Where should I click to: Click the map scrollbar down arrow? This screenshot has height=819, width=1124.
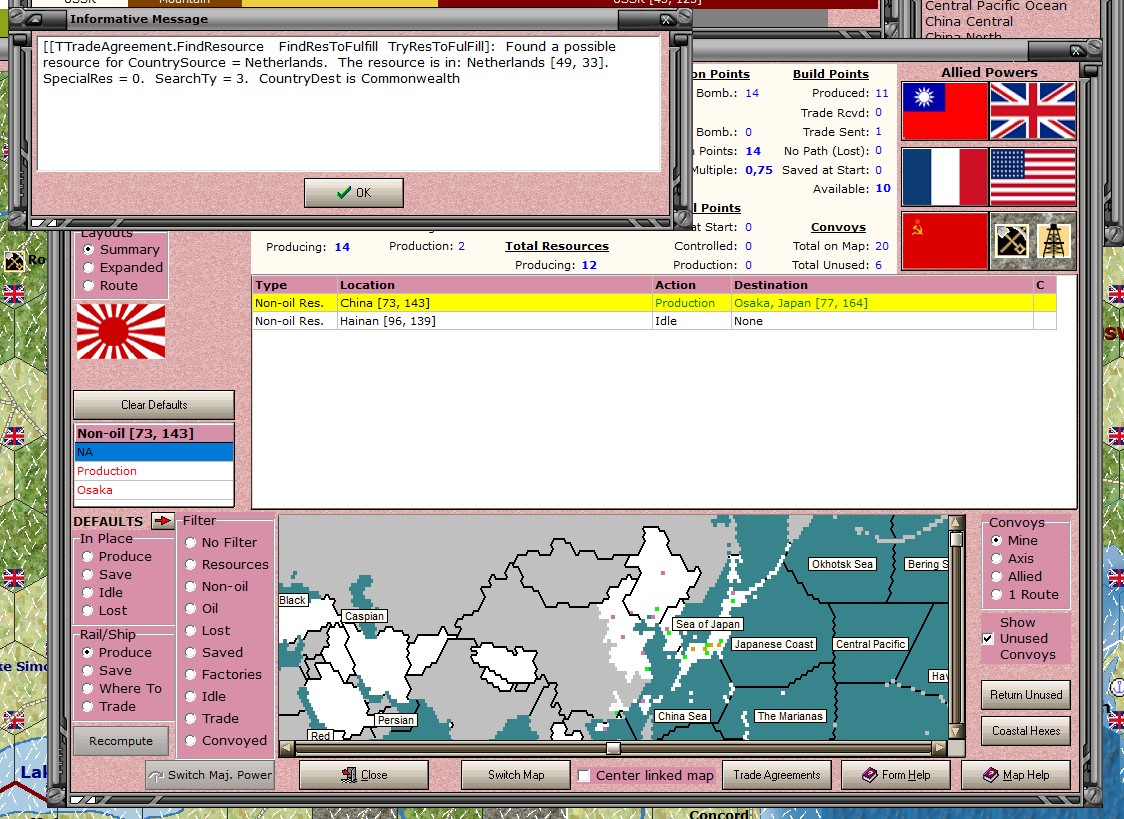click(956, 732)
